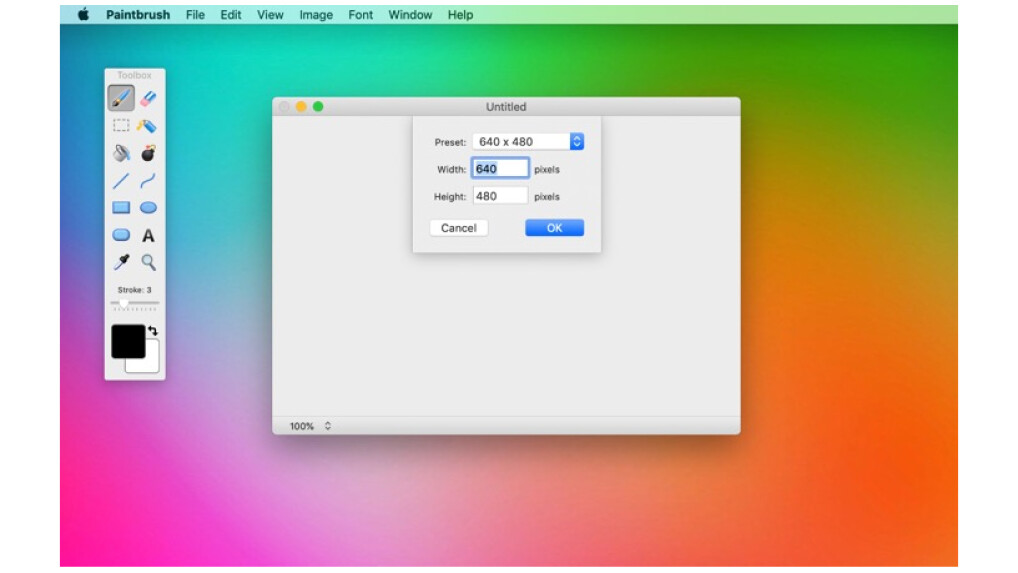Viewport: 1018px width, 573px height.
Task: Select the Curve tool
Action: [148, 180]
